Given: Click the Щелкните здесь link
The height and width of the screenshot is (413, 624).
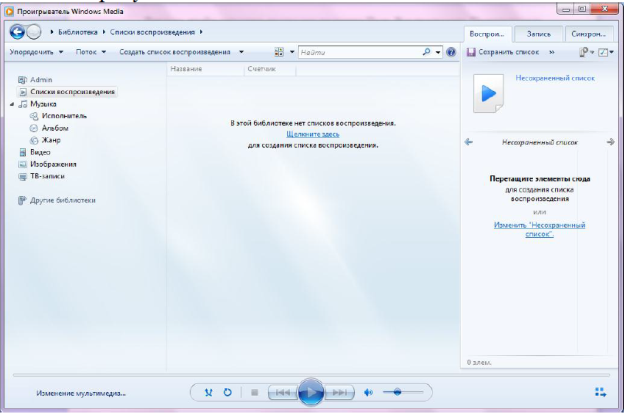Looking at the screenshot, I should (313, 134).
